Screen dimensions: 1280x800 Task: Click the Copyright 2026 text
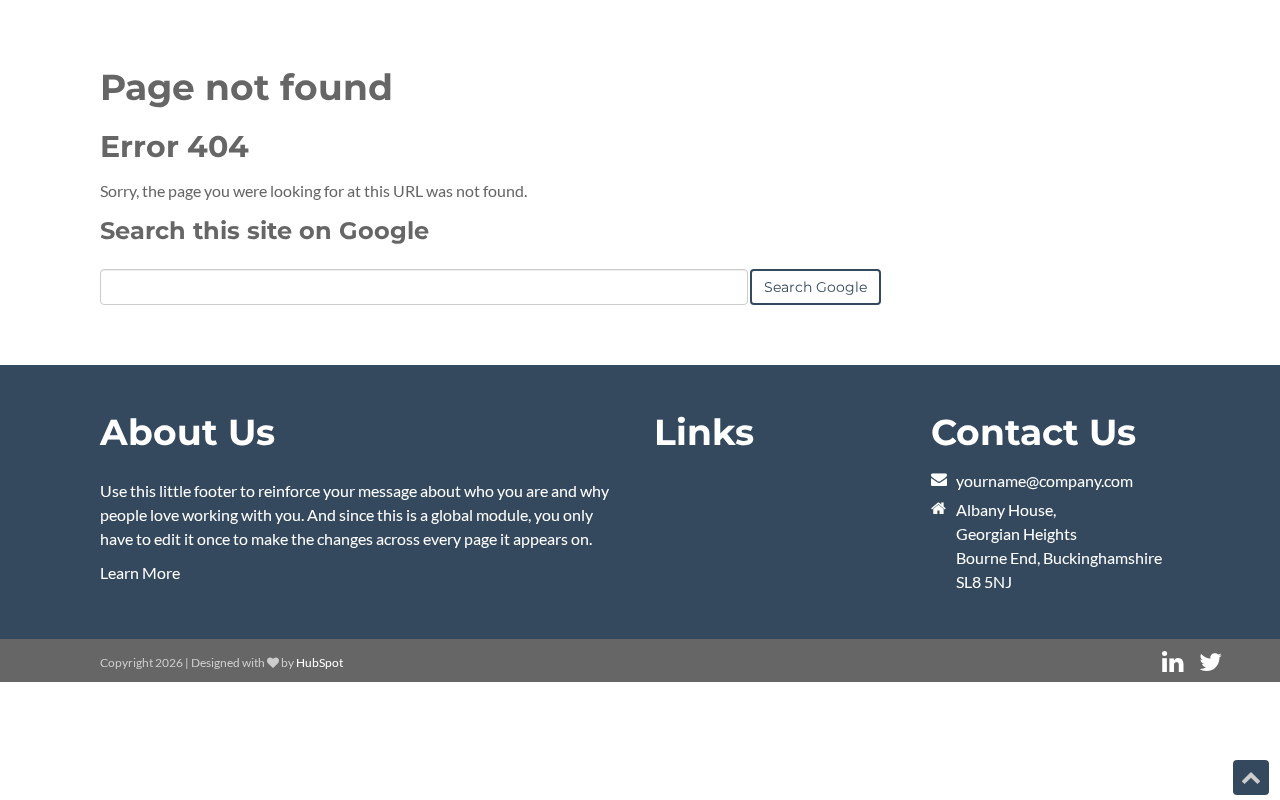pyautogui.click(x=141, y=663)
